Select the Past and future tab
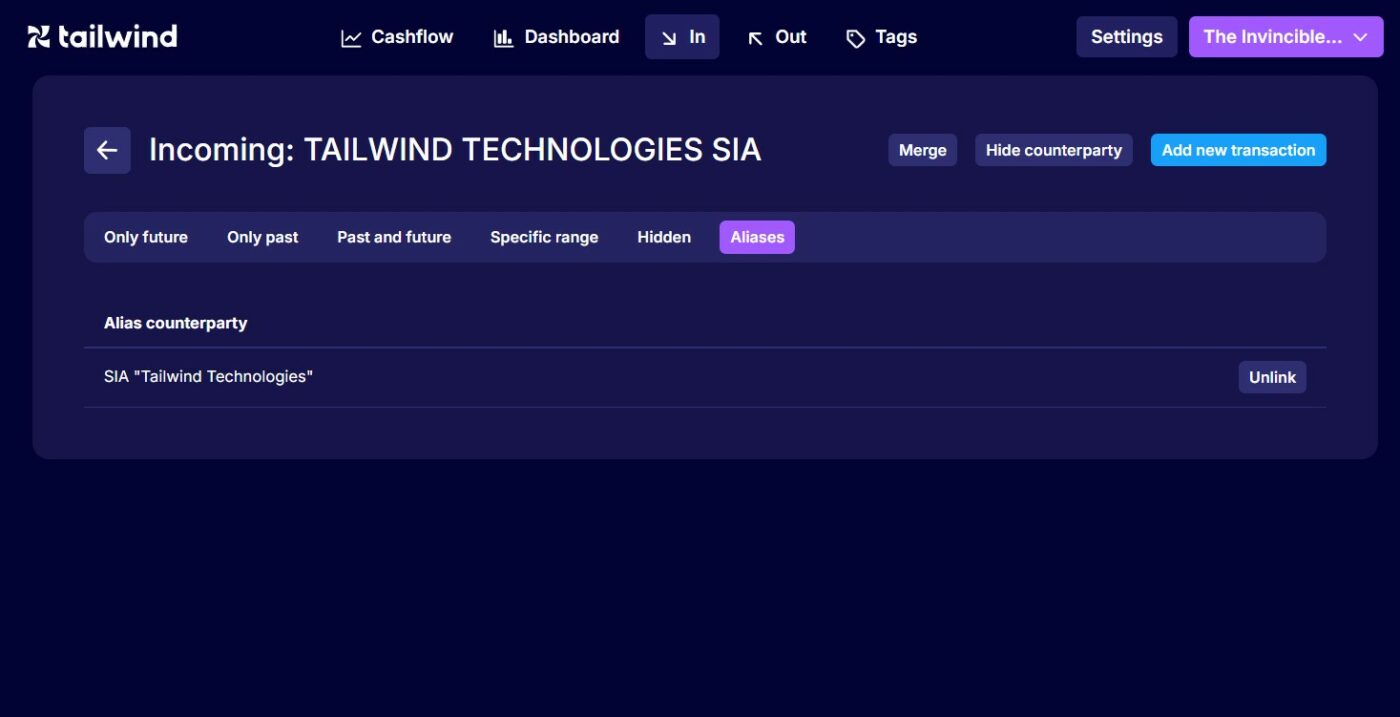This screenshot has width=1400, height=717. 394,237
